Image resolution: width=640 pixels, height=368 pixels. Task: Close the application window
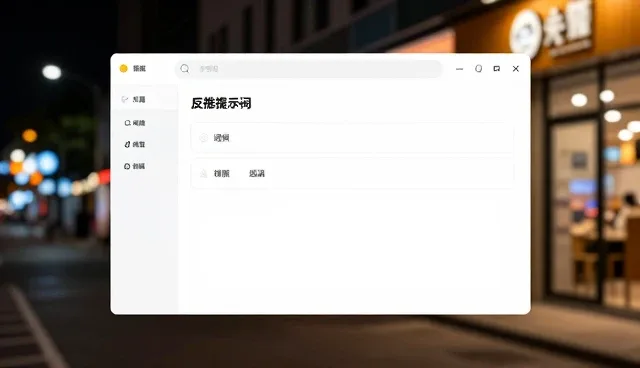pos(516,69)
